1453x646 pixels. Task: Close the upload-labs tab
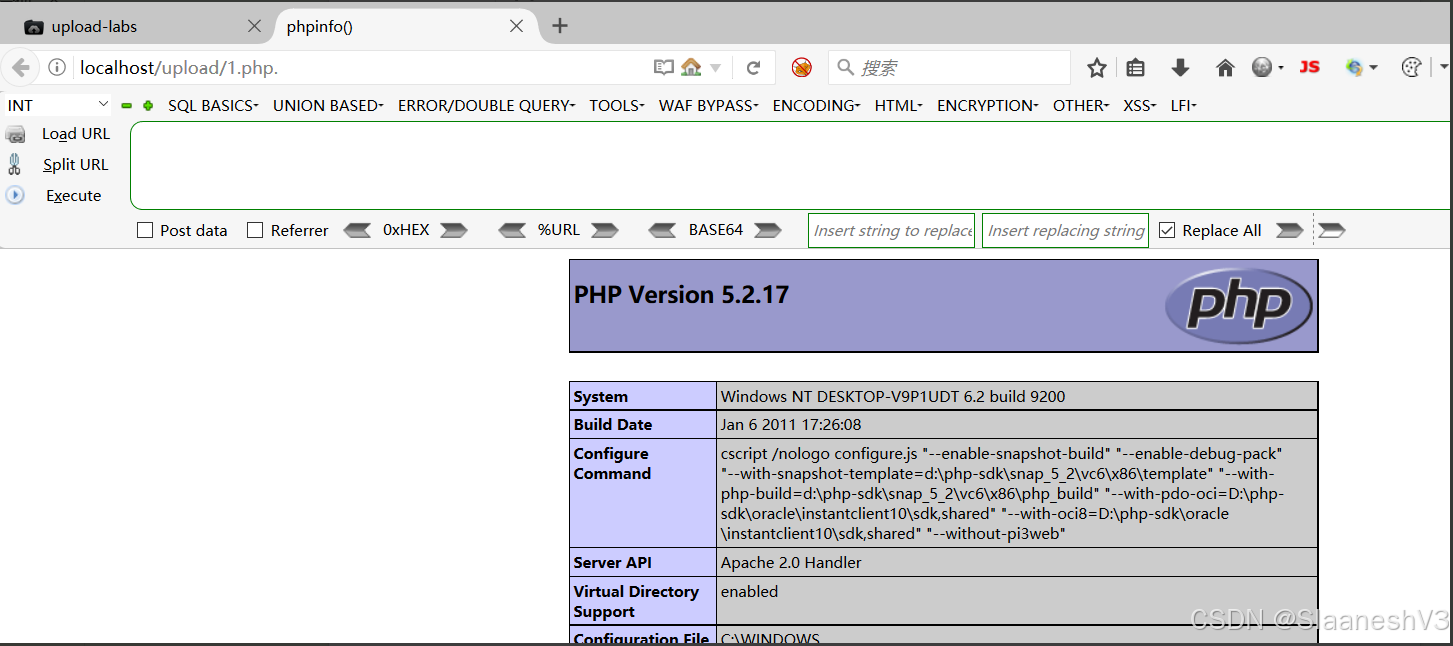(255, 26)
